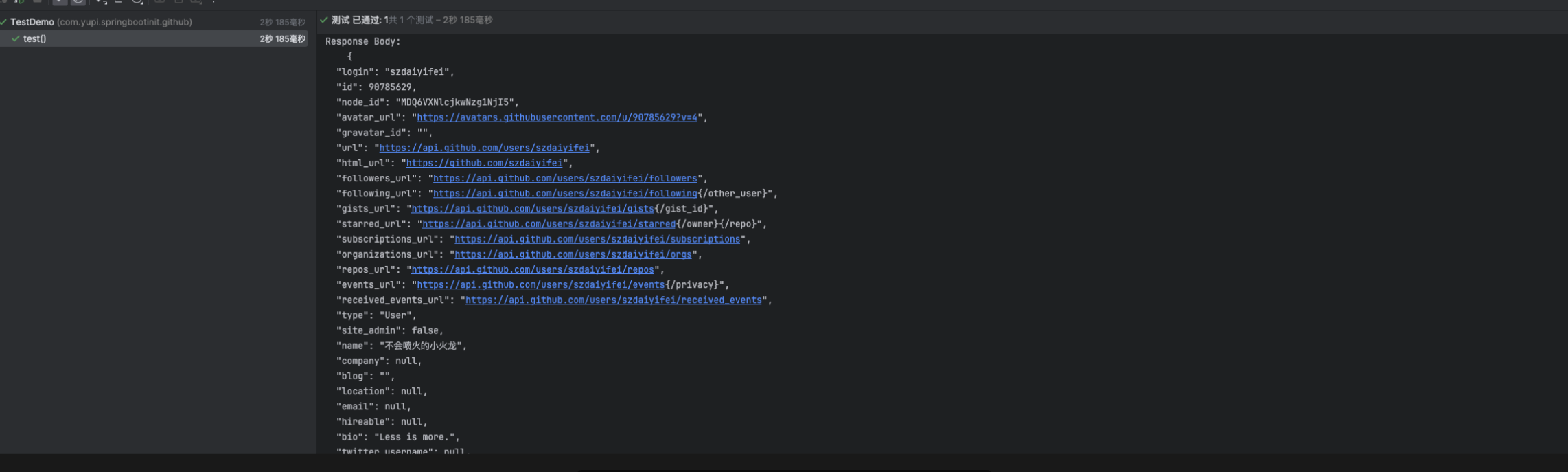Open the repos_url link
This screenshot has width=1568, height=472.
pyautogui.click(x=533, y=269)
